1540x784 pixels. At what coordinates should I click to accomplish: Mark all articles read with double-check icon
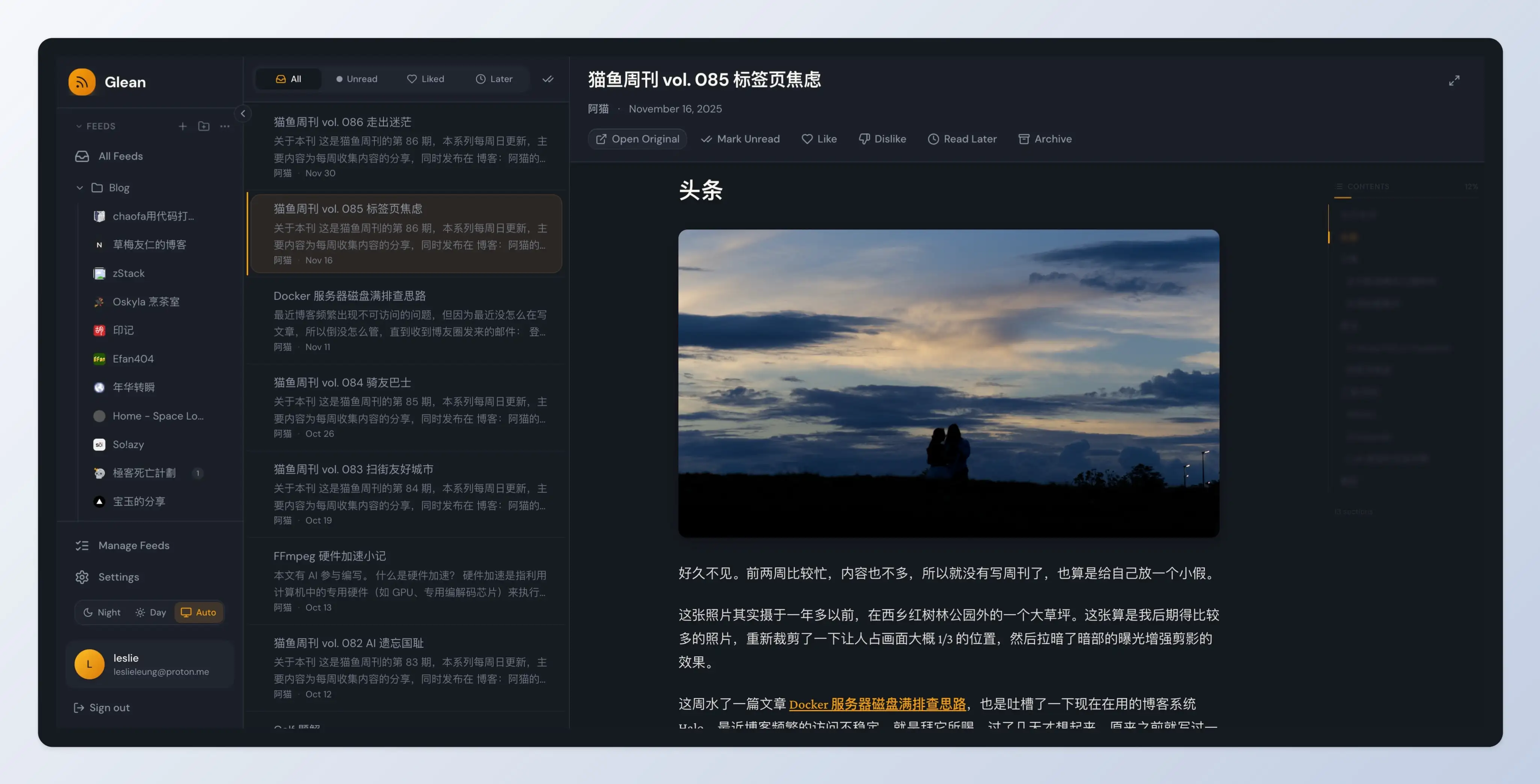tap(548, 78)
